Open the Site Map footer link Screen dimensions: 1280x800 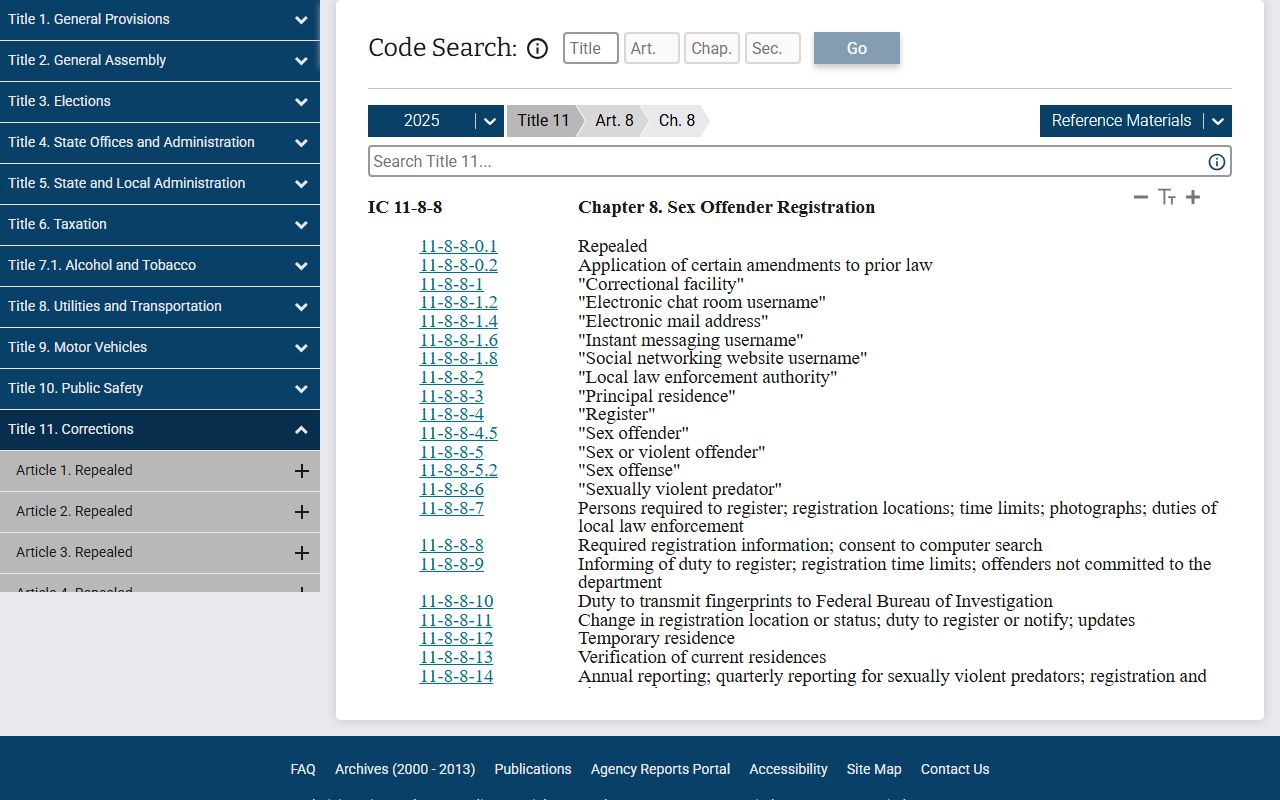[x=874, y=769]
